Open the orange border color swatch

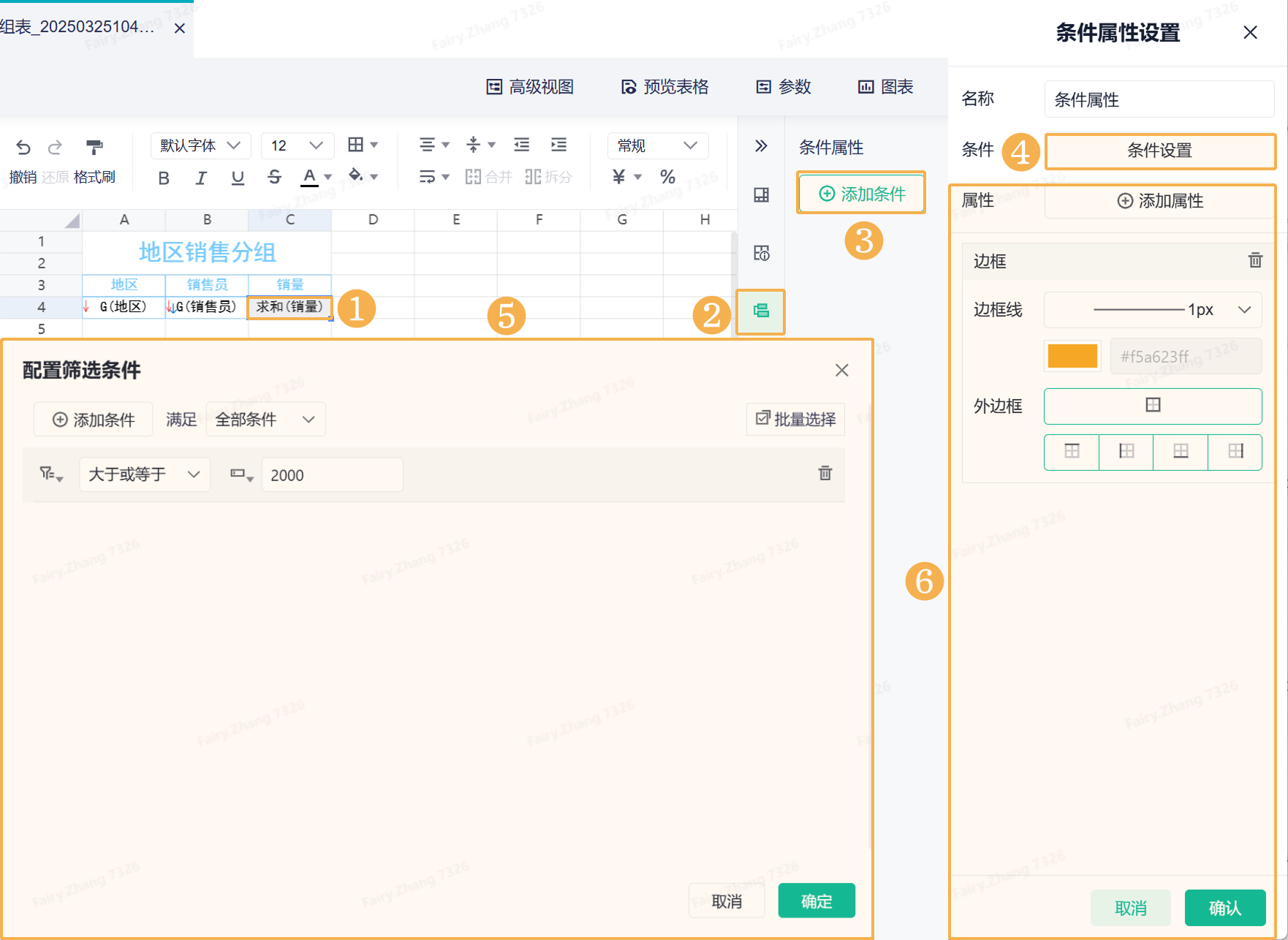click(x=1072, y=356)
